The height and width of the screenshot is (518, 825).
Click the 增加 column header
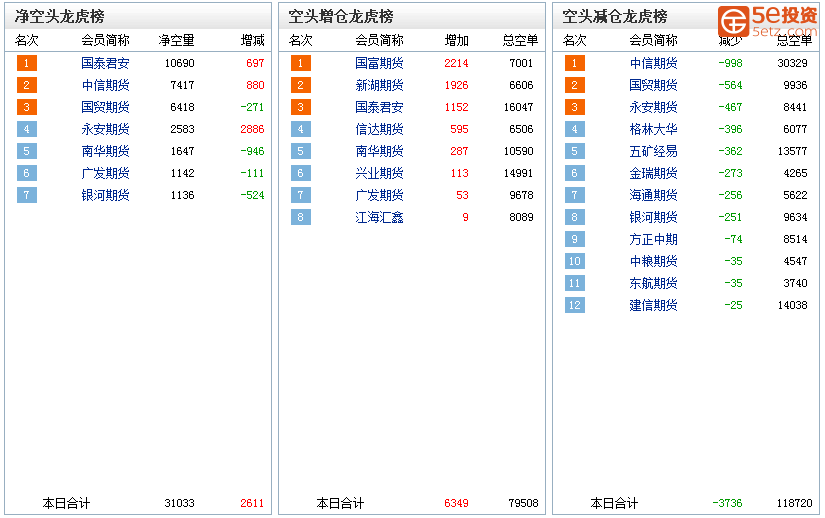pos(457,40)
